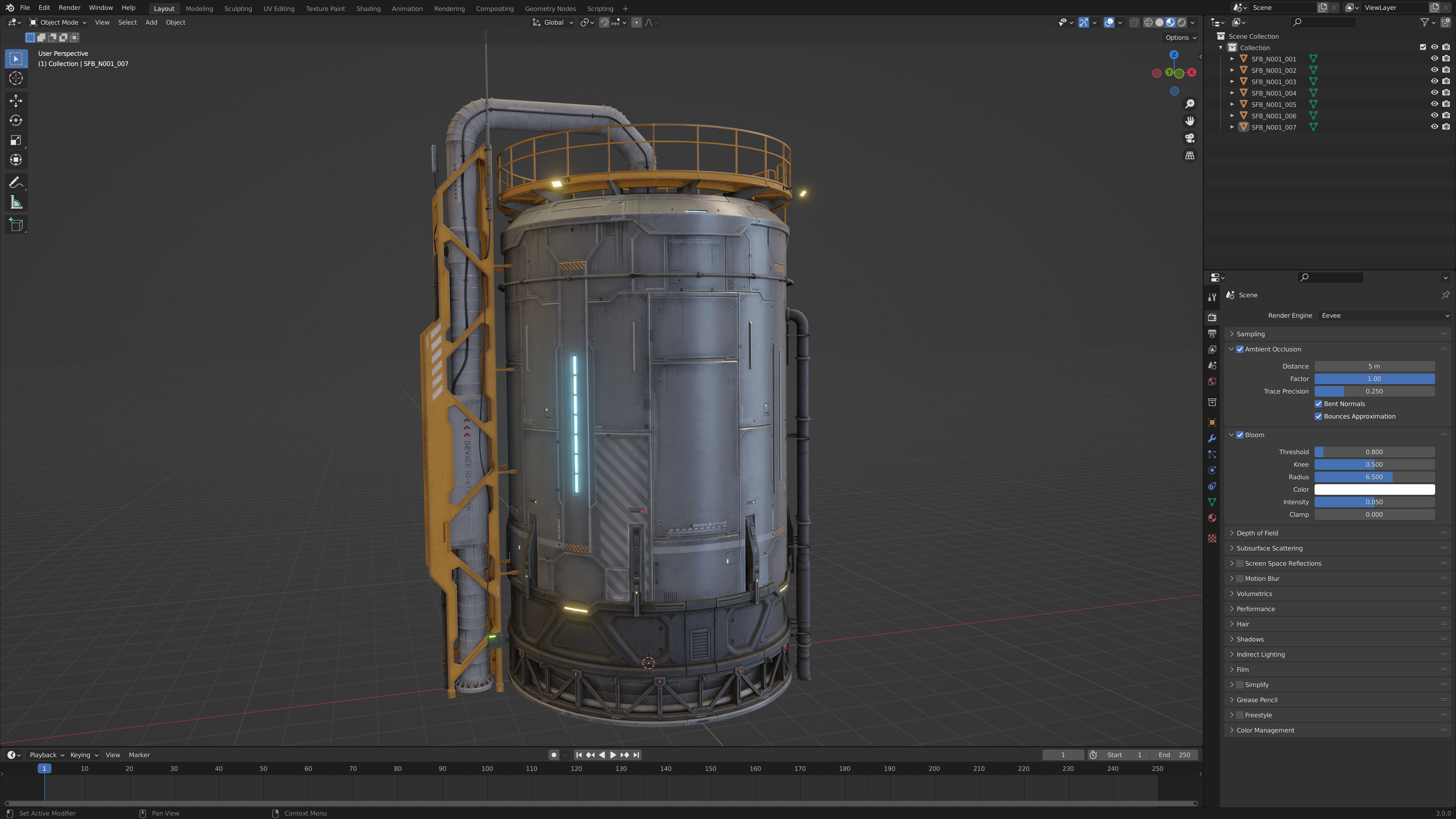Image resolution: width=1456 pixels, height=819 pixels.
Task: Open Global transform orientation dropdown
Action: point(553,23)
